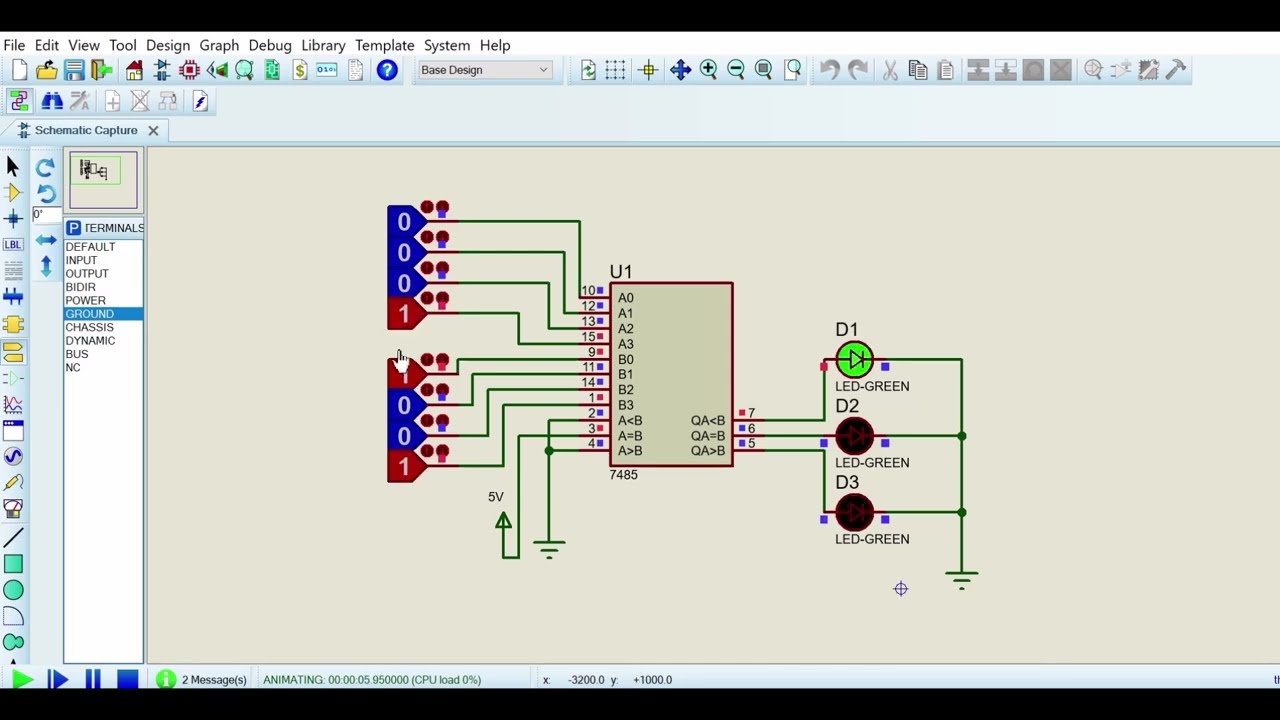Open a project with the folder icon

[46, 70]
